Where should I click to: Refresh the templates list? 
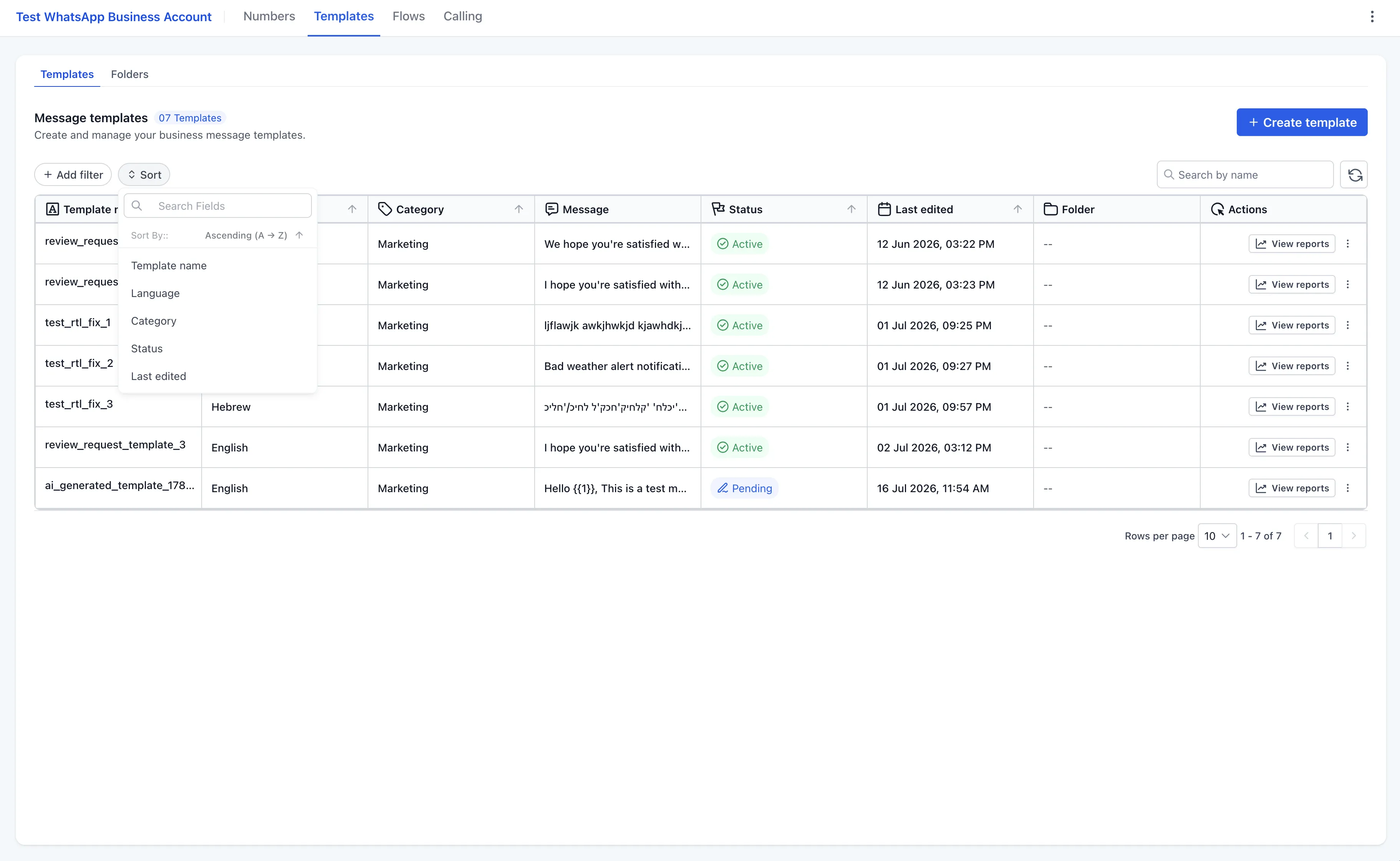pyautogui.click(x=1354, y=175)
